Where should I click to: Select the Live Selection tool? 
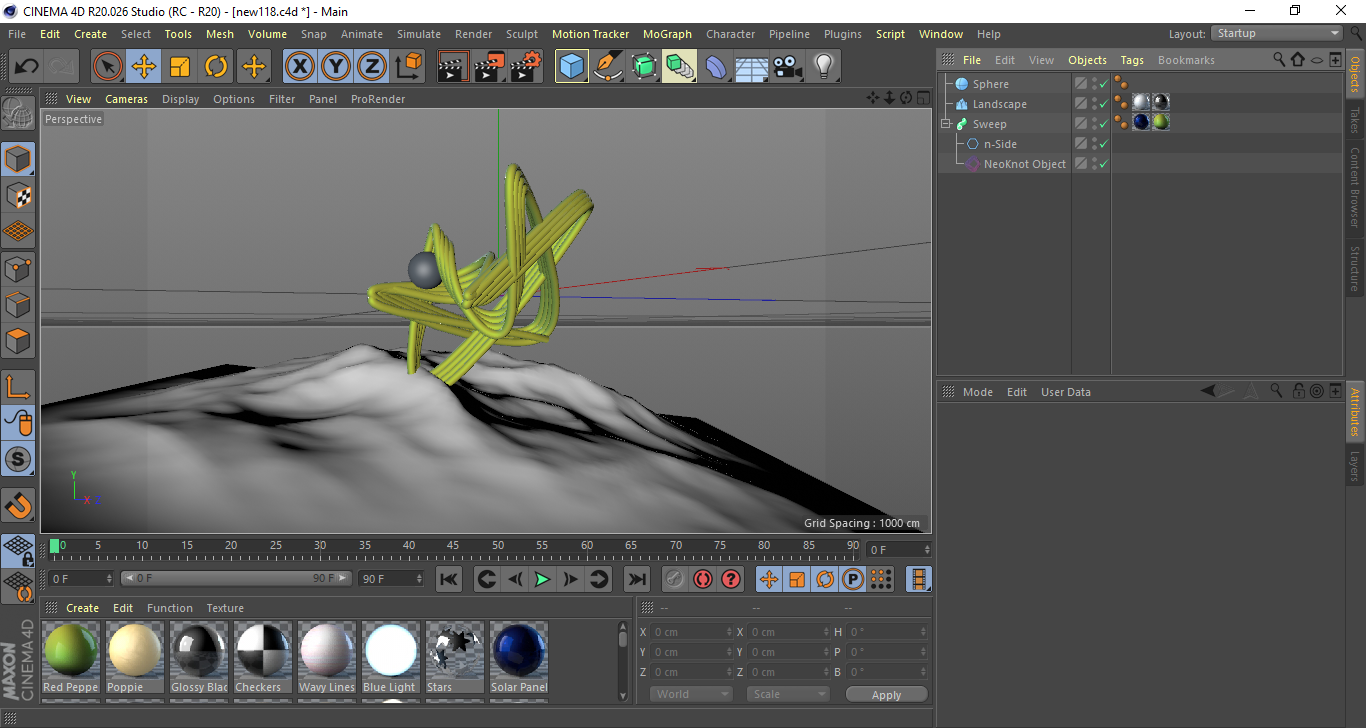(x=108, y=67)
